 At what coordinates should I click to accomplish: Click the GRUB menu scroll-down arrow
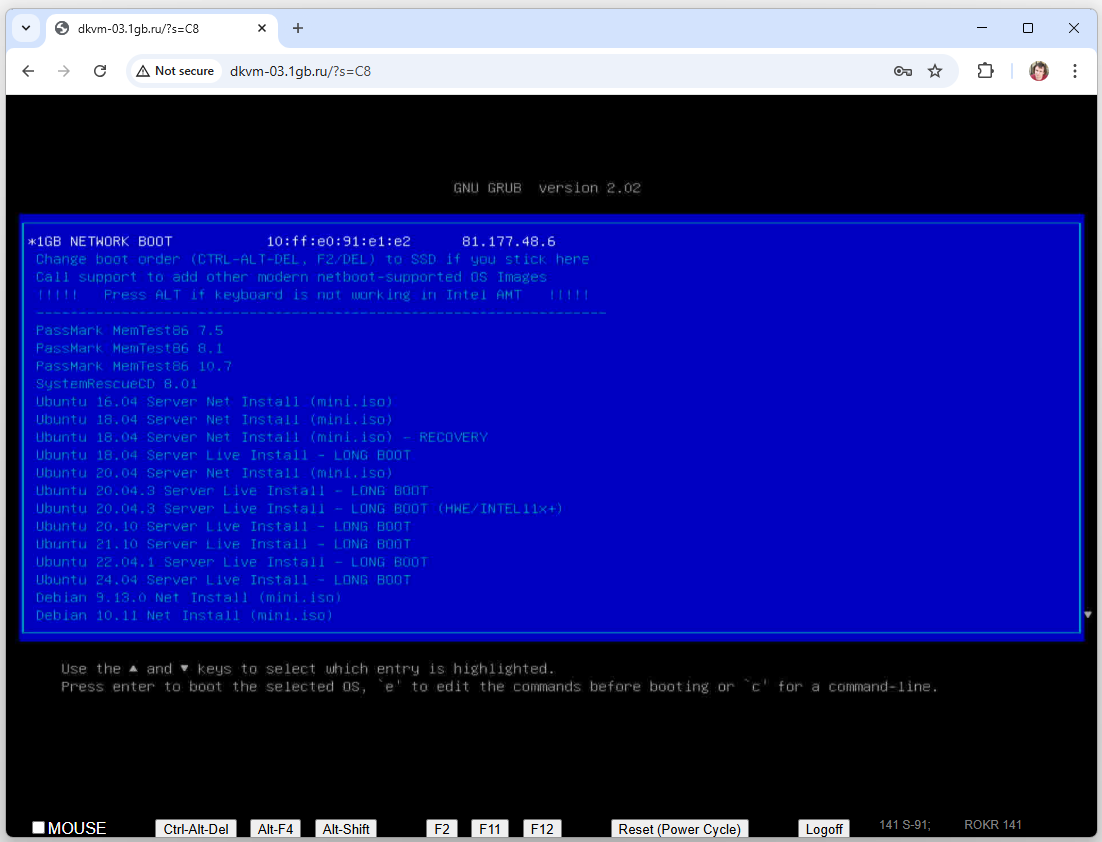point(1088,614)
